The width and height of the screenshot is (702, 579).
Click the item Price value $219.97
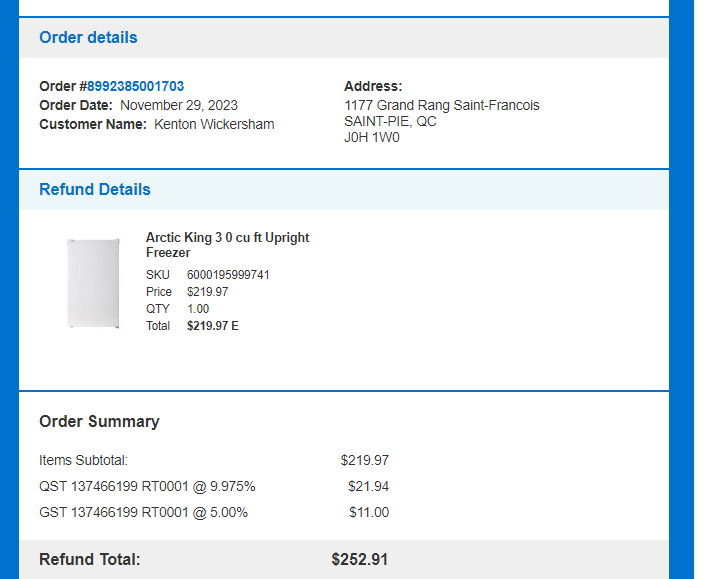coord(208,292)
